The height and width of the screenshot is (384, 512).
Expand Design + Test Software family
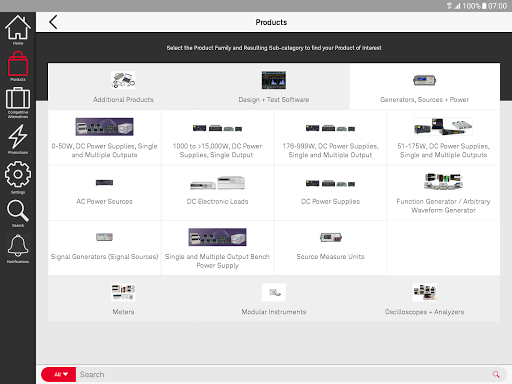tap(274, 86)
